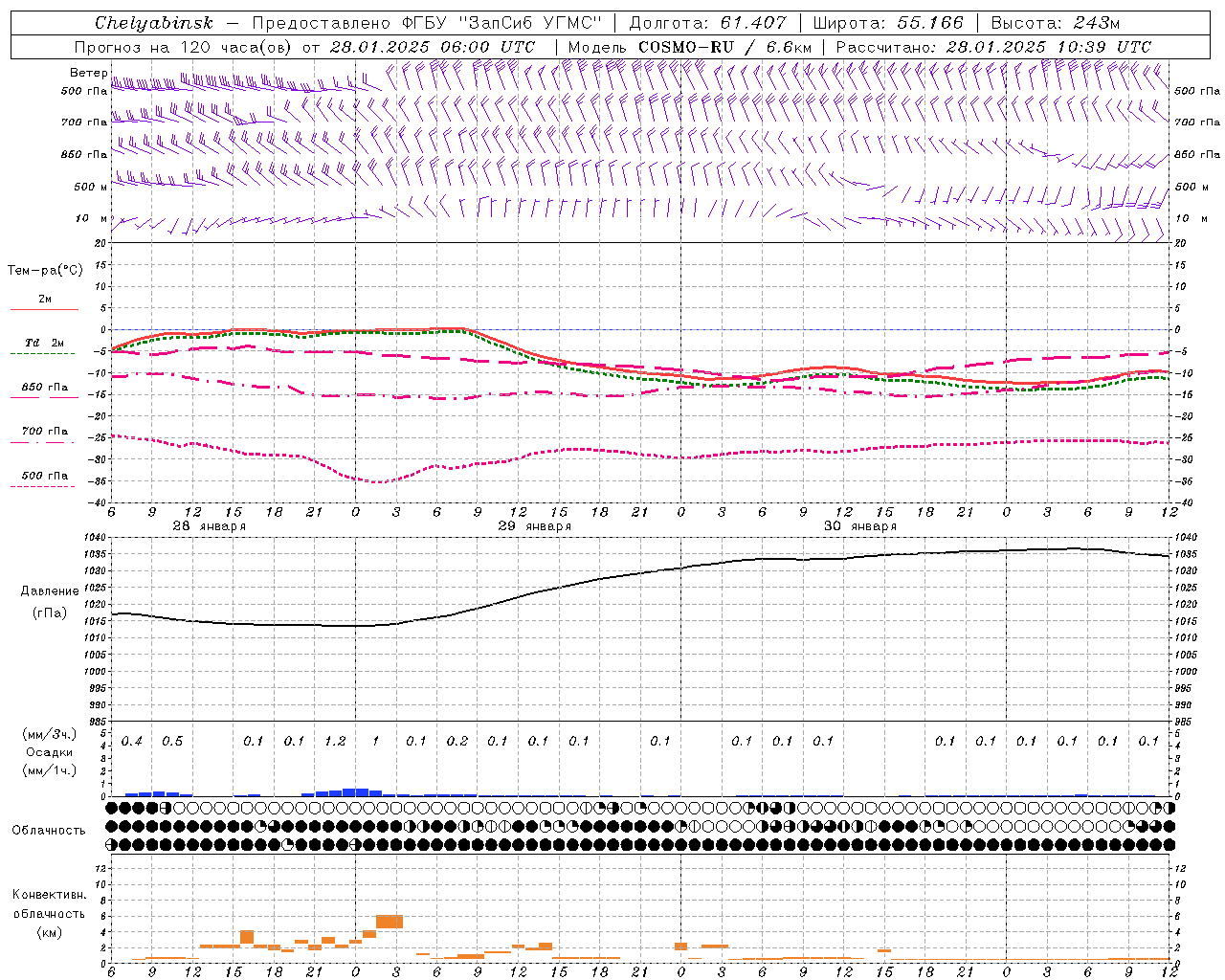Click the 1.2 precipitation amount value

(335, 741)
